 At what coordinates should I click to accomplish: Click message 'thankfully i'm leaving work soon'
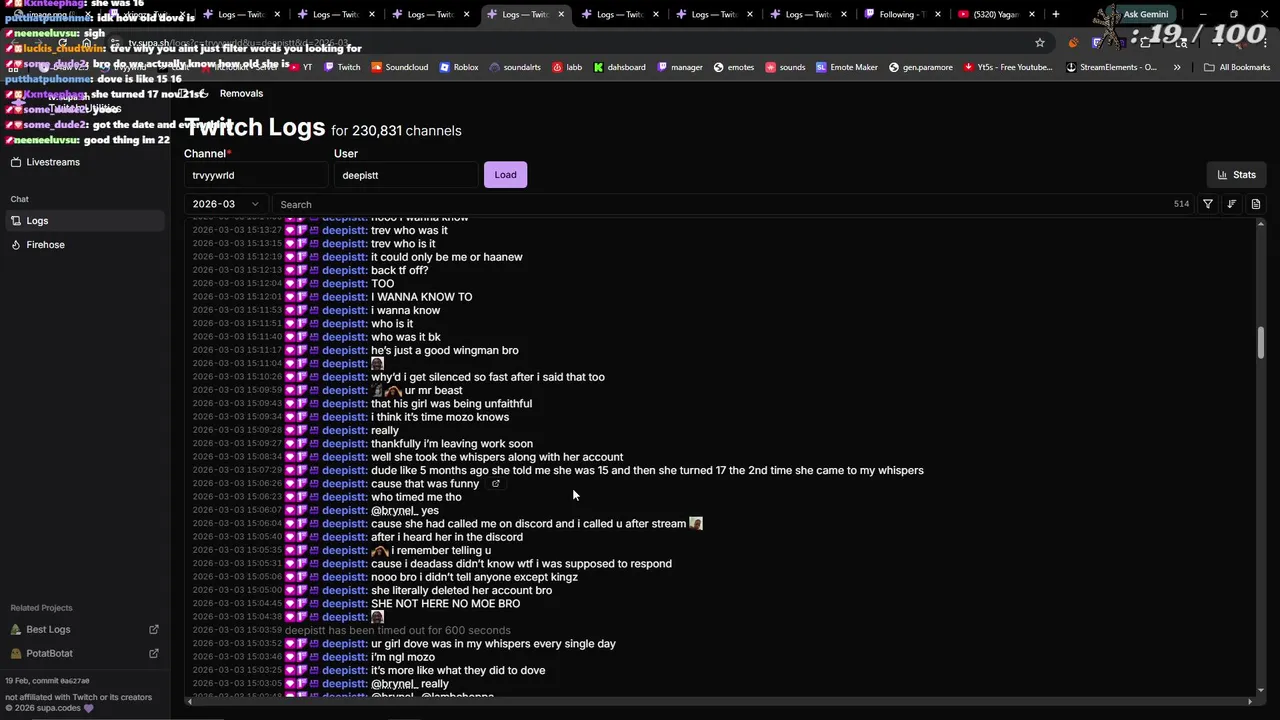click(x=451, y=444)
